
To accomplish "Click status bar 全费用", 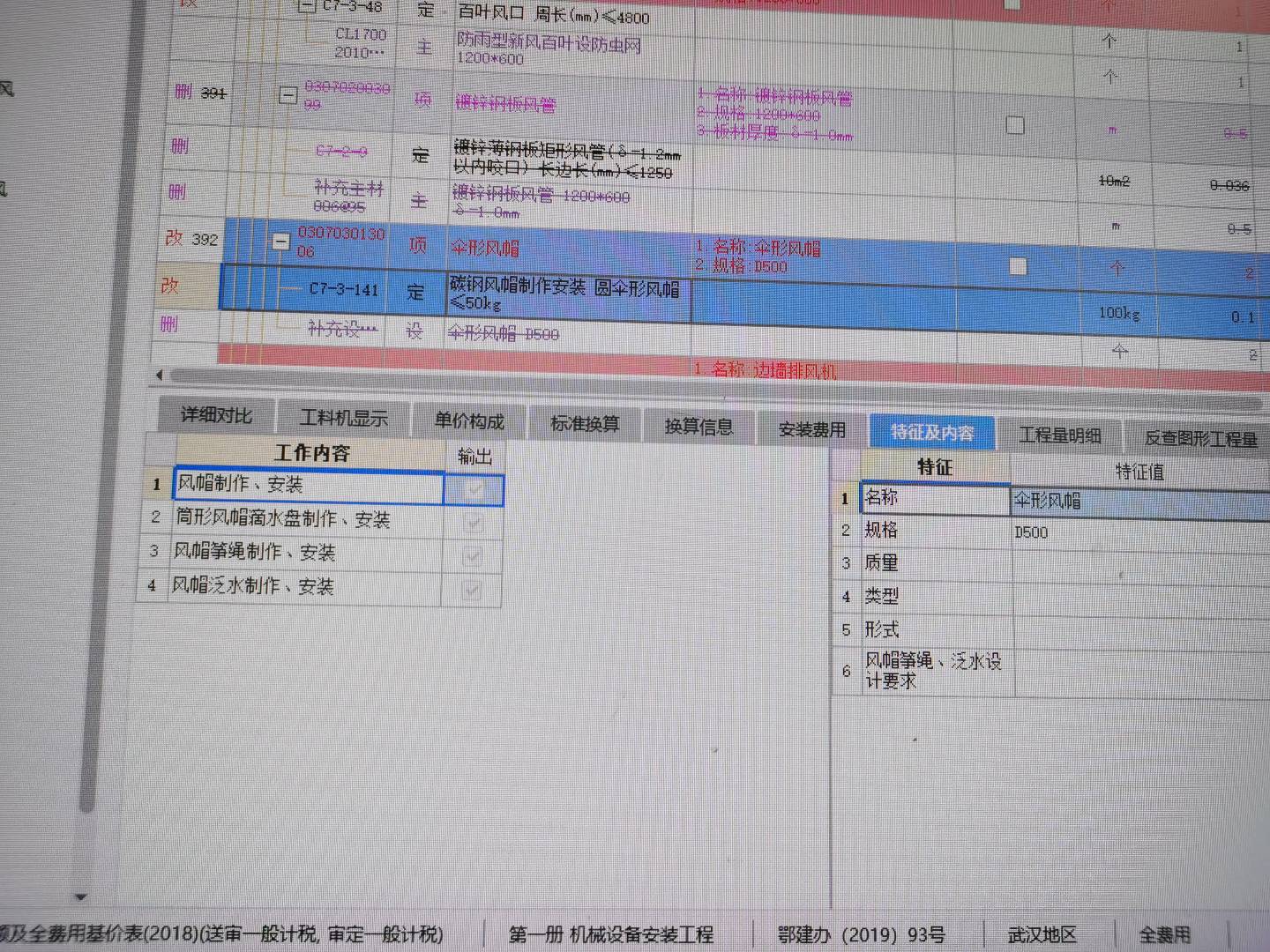I will pyautogui.click(x=1164, y=934).
